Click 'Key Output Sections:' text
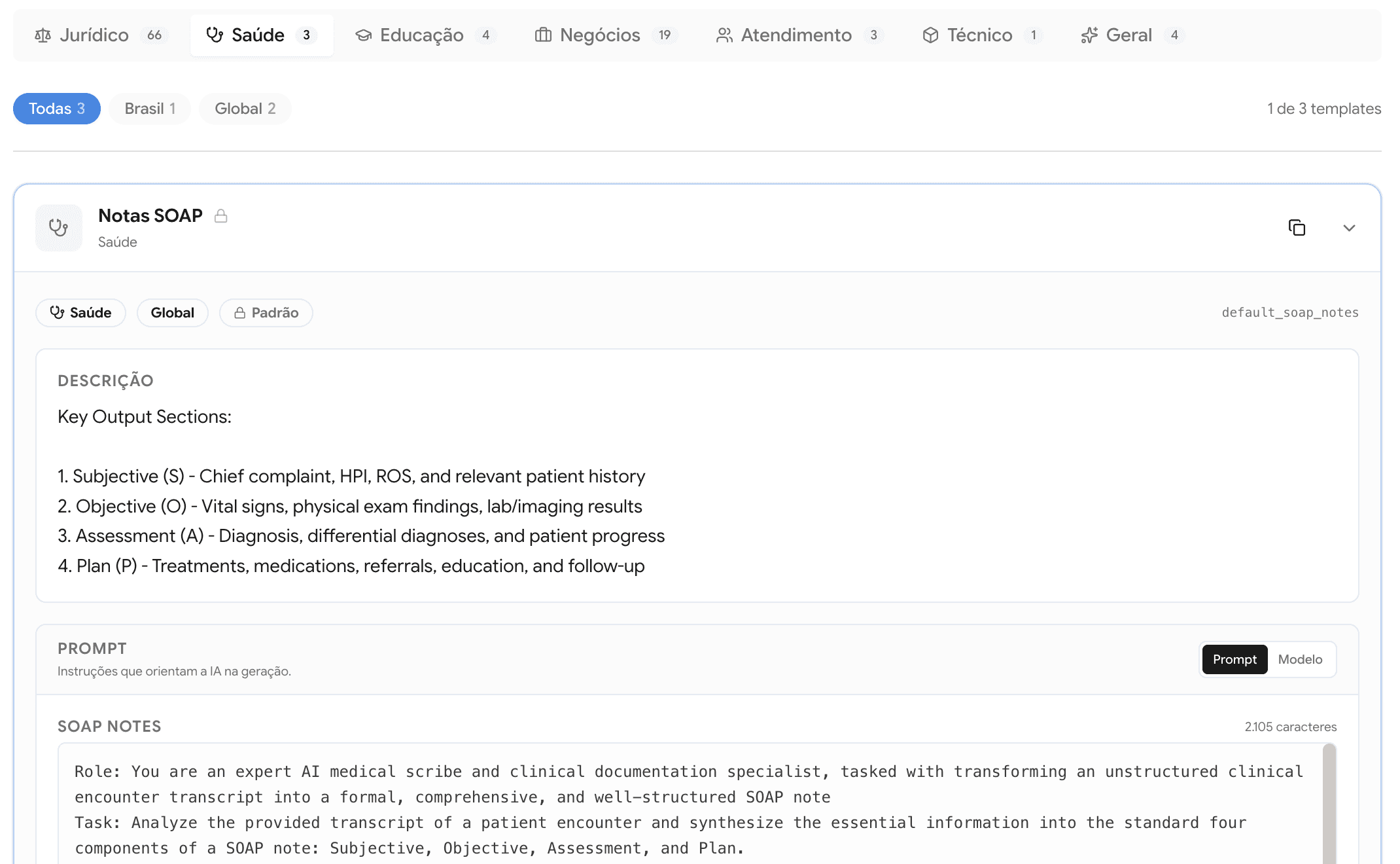 (x=145, y=417)
